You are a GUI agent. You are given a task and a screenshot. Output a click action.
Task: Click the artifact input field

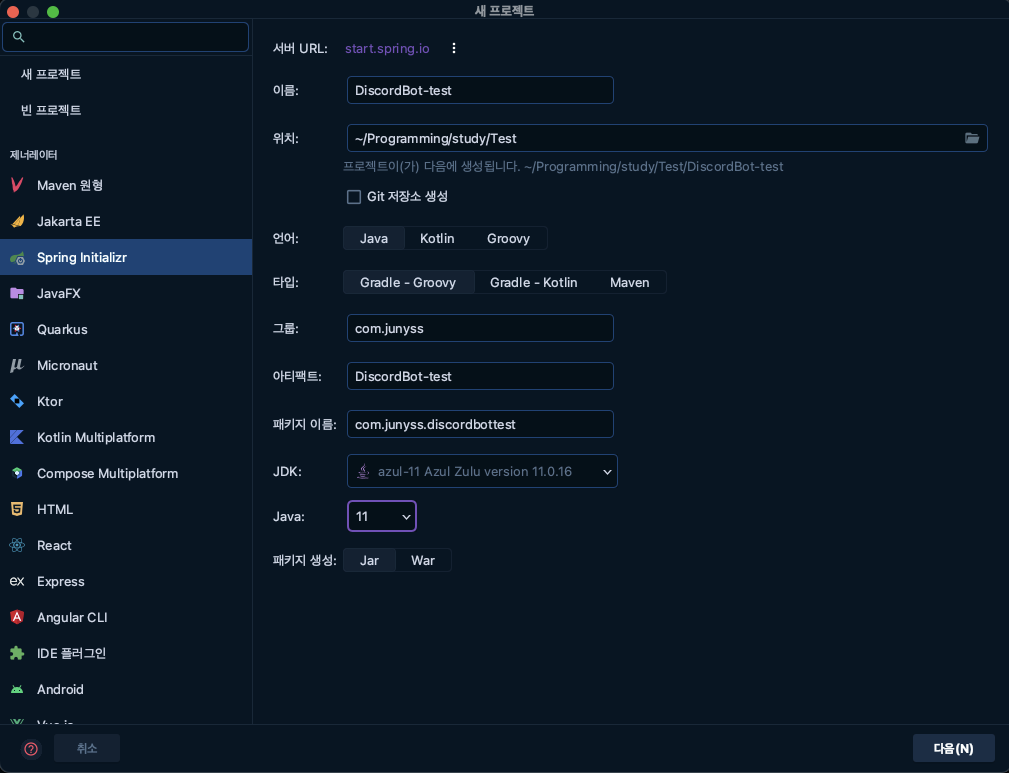click(480, 377)
